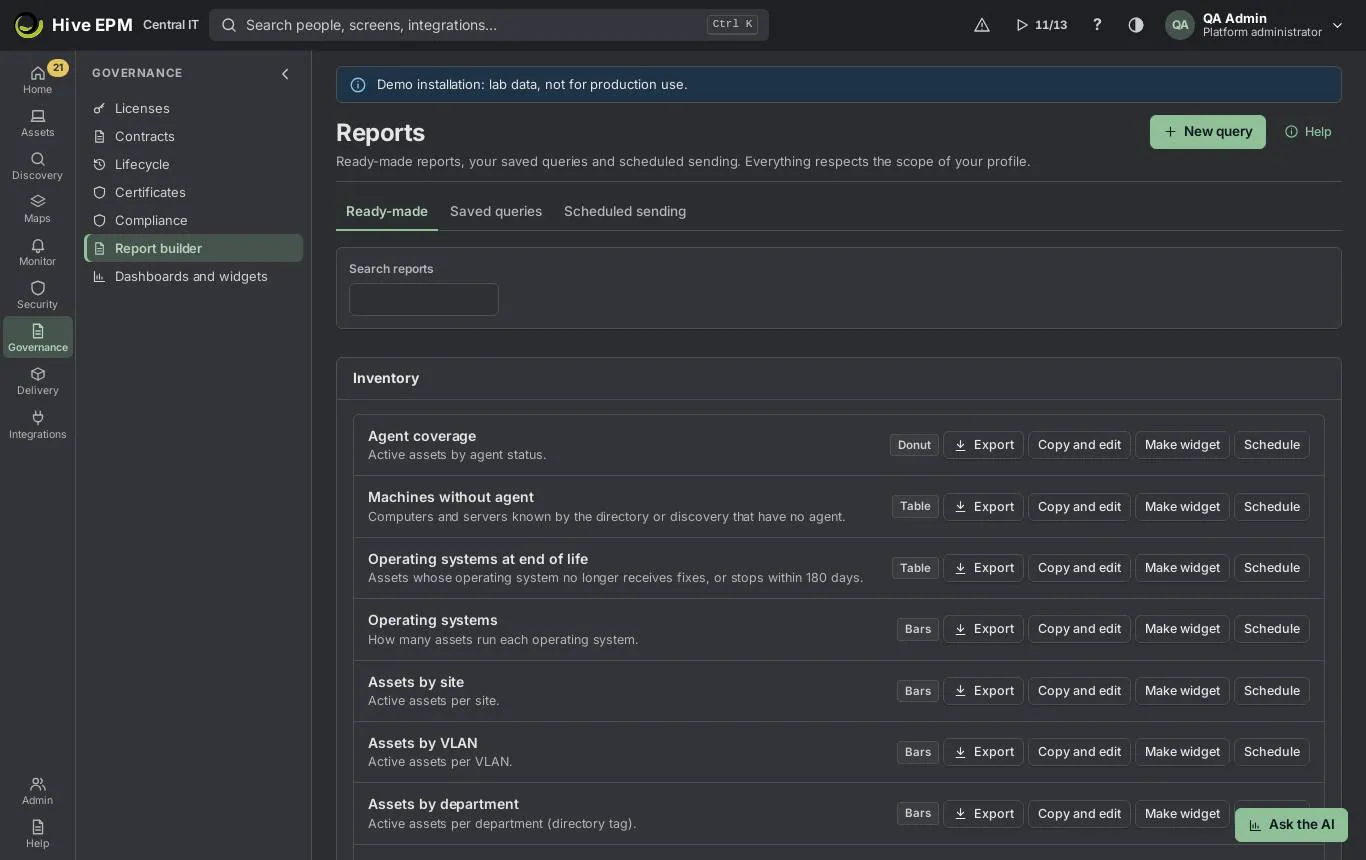Open Integrations in the left rail
This screenshot has width=1366, height=860.
37,425
